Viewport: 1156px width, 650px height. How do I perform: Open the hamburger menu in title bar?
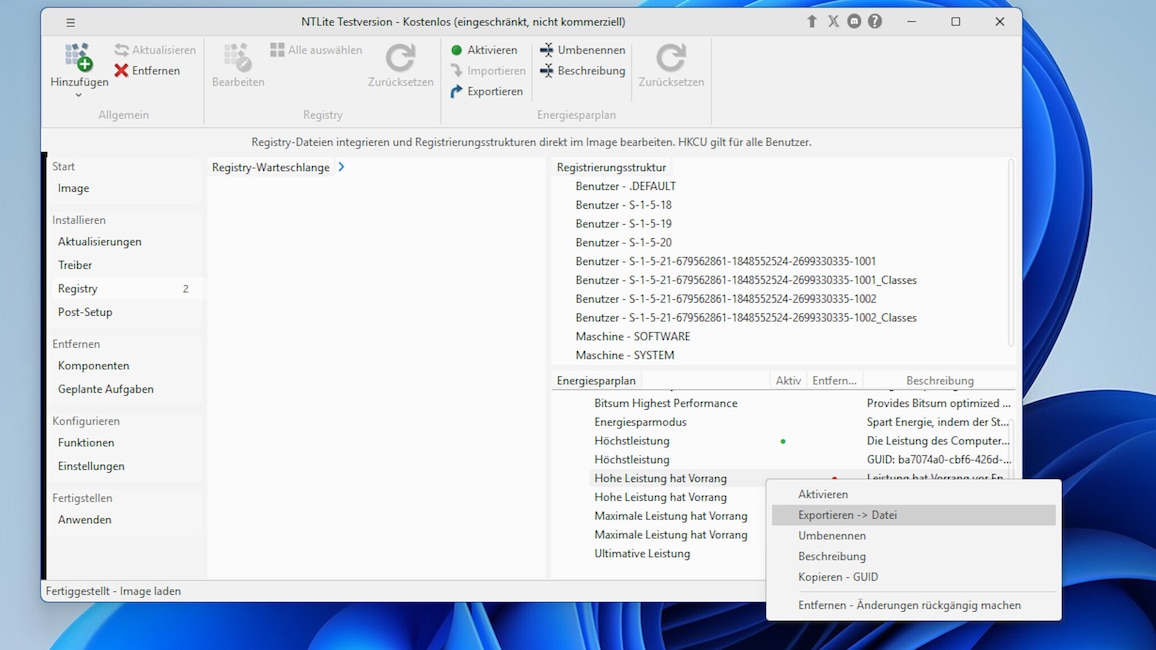(x=71, y=22)
